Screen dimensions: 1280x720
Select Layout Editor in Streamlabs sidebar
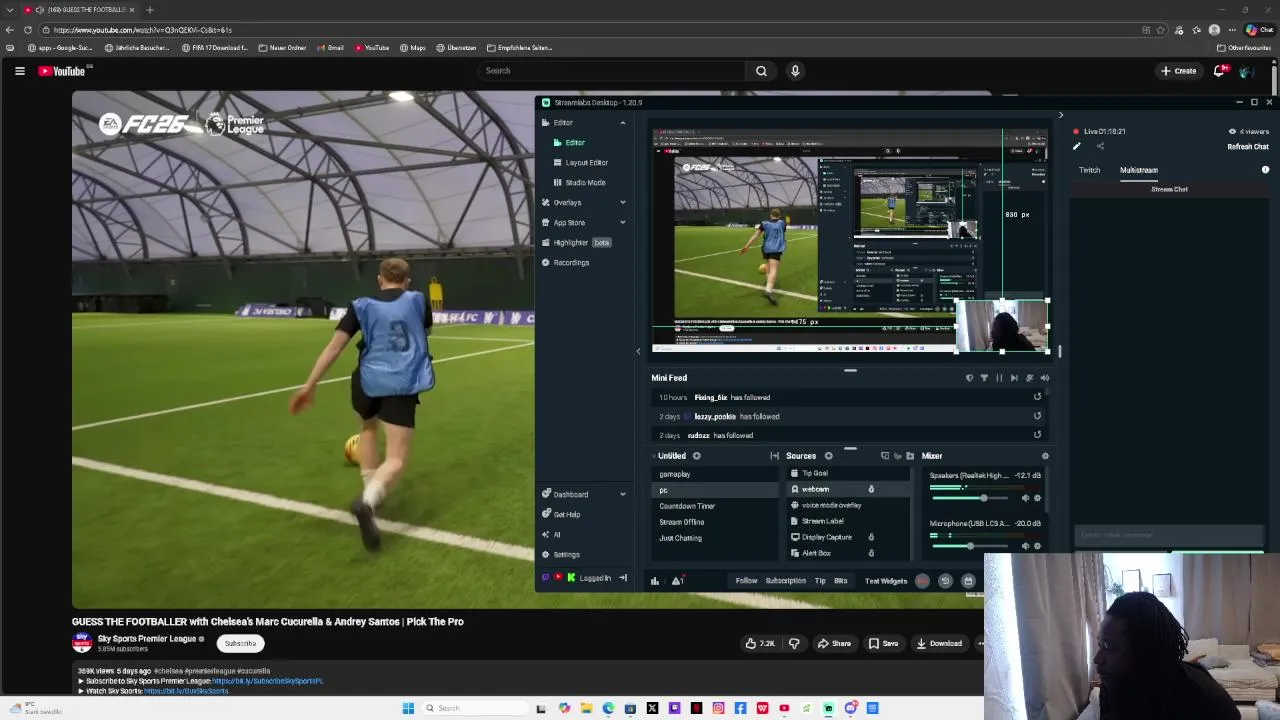[586, 163]
